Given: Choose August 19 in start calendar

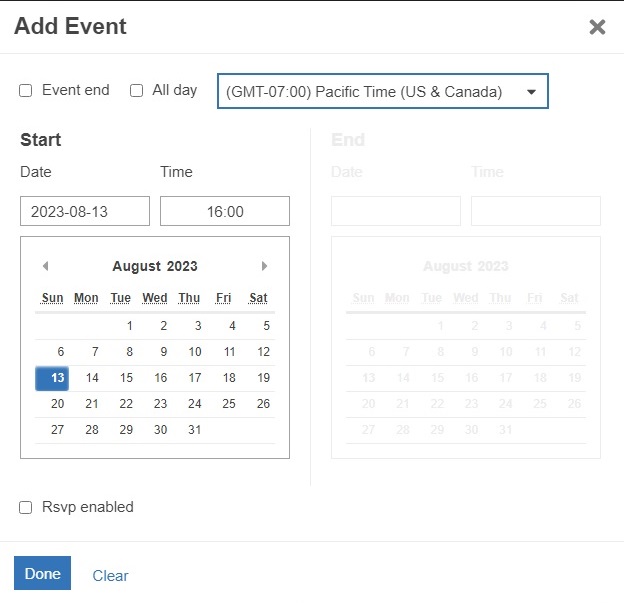Looking at the screenshot, I should click(x=263, y=378).
